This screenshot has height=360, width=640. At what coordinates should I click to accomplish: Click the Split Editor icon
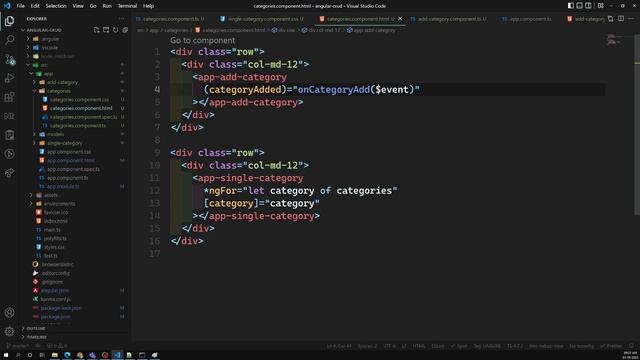(x=621, y=19)
